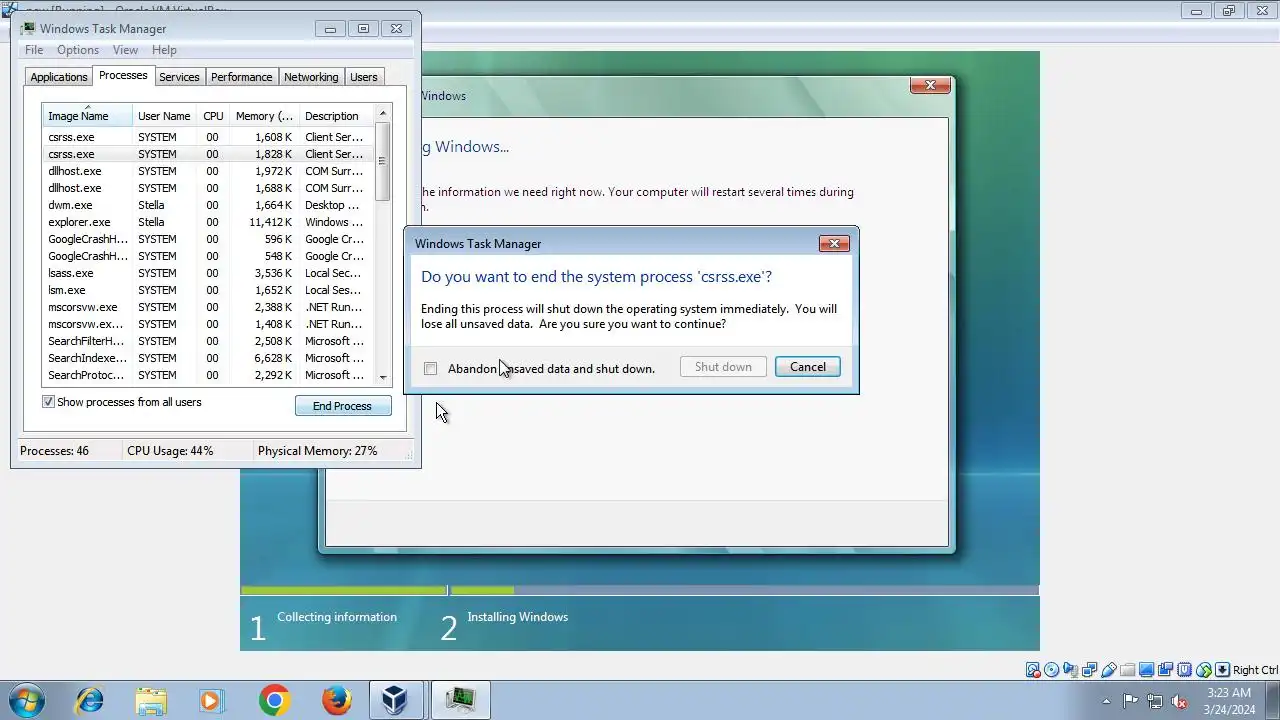
Task: Click the VirtualBox shared folders icon
Action: (1128, 670)
